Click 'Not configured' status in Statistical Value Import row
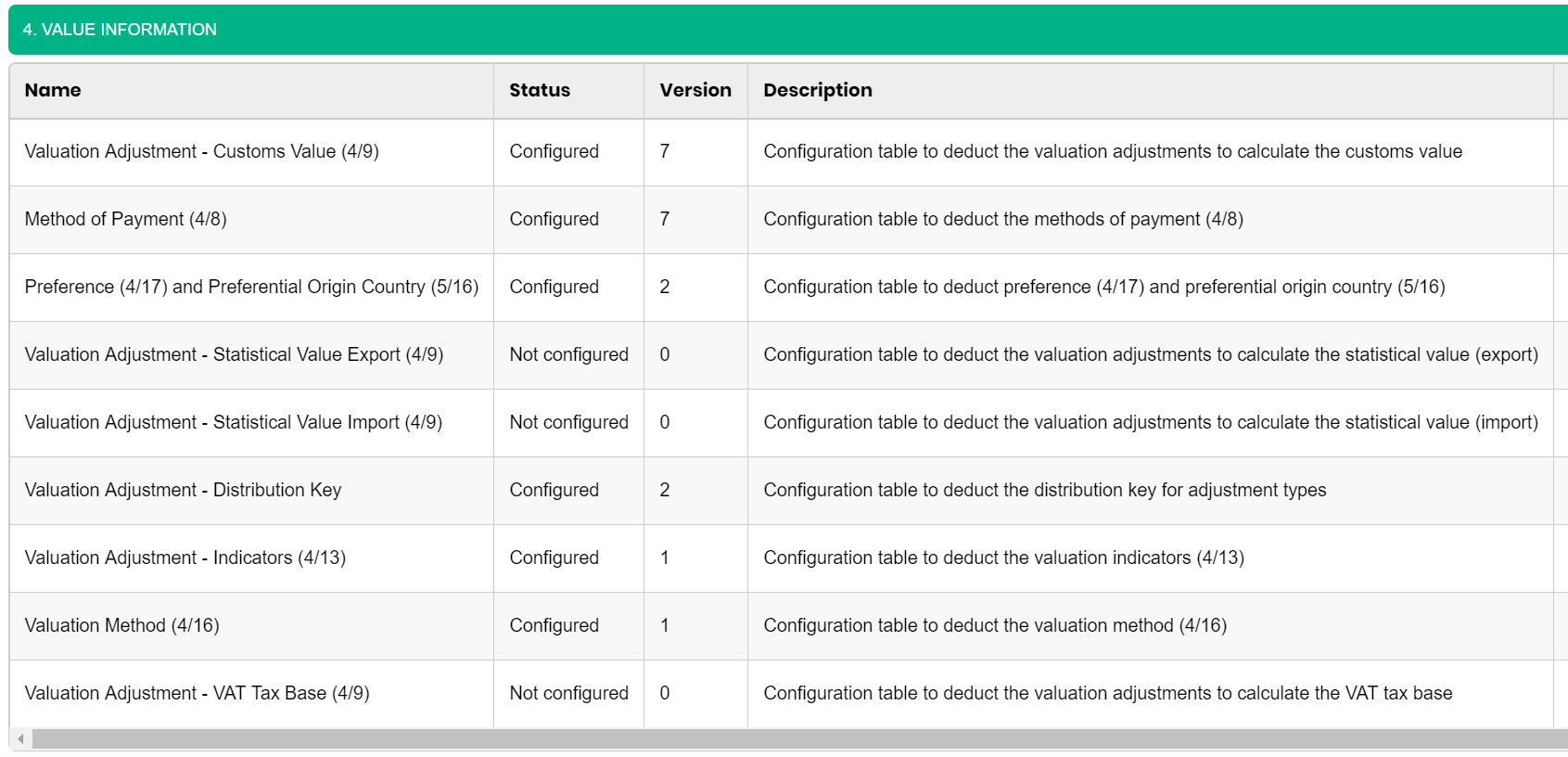Image resolution: width=1568 pixels, height=757 pixels. 569,422
